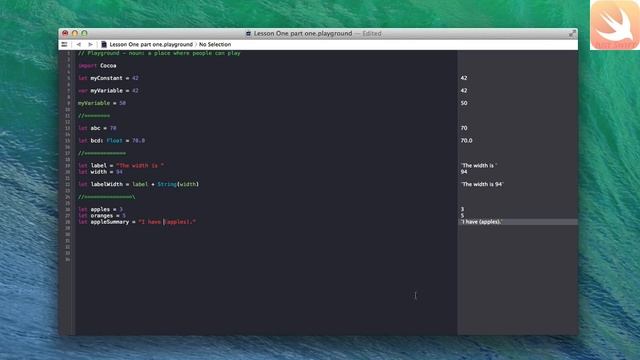Go back with the left arrow
The height and width of the screenshot is (360, 640).
click(78, 44)
